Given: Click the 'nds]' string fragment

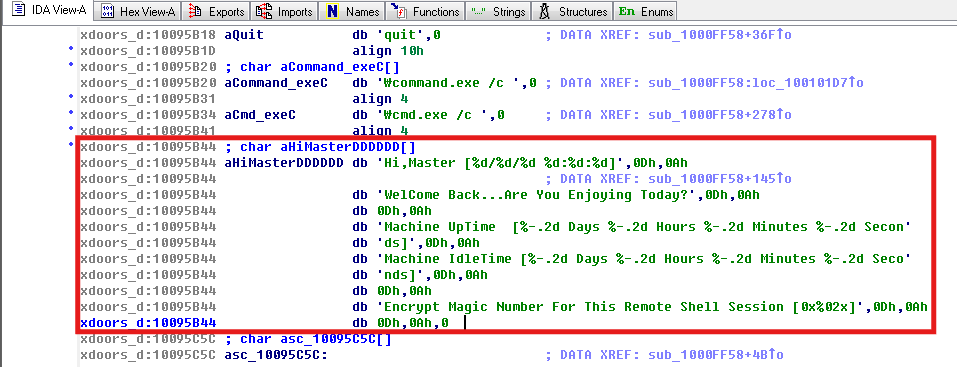Looking at the screenshot, I should coord(401,275).
